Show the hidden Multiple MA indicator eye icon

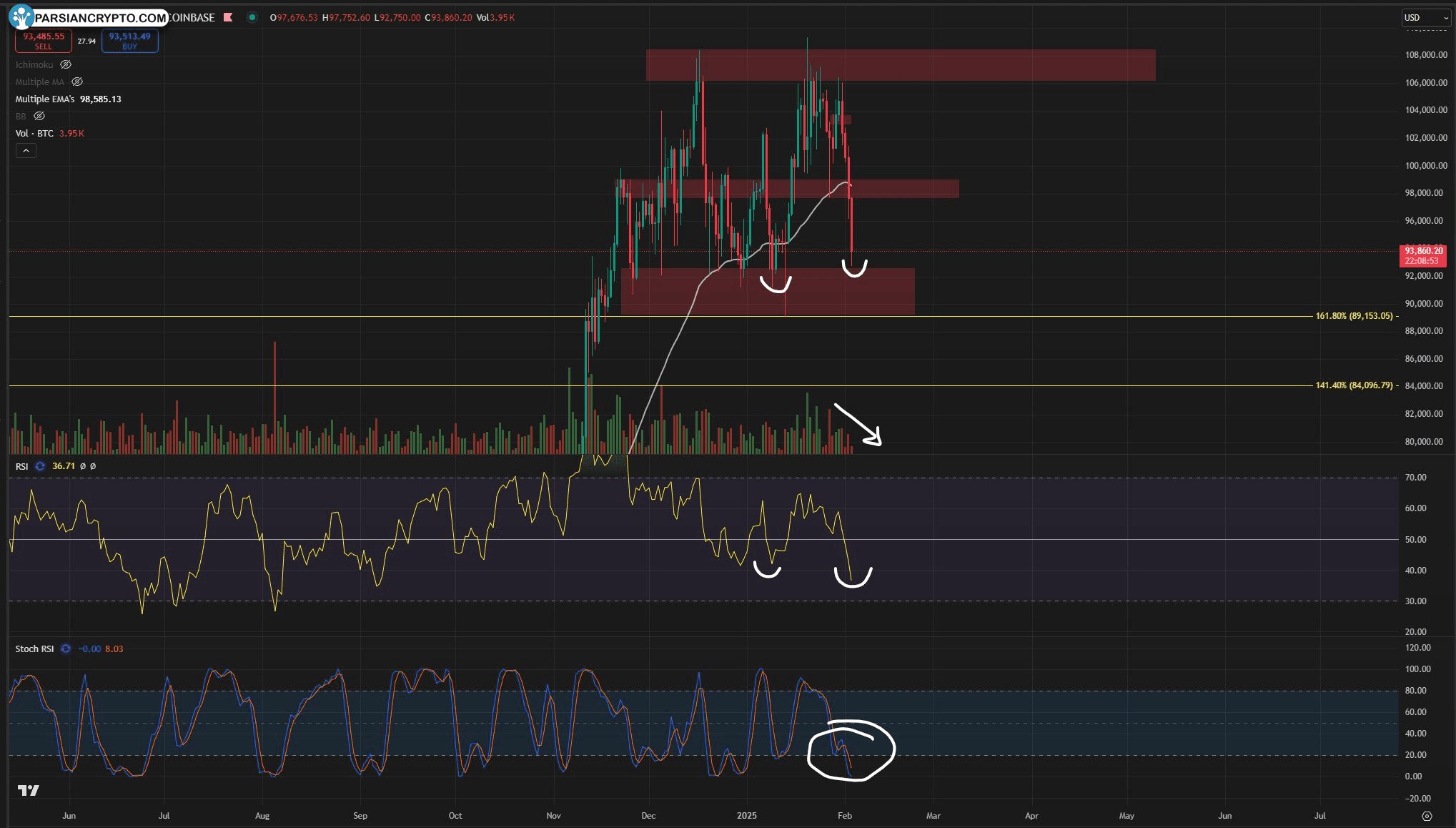pos(77,82)
